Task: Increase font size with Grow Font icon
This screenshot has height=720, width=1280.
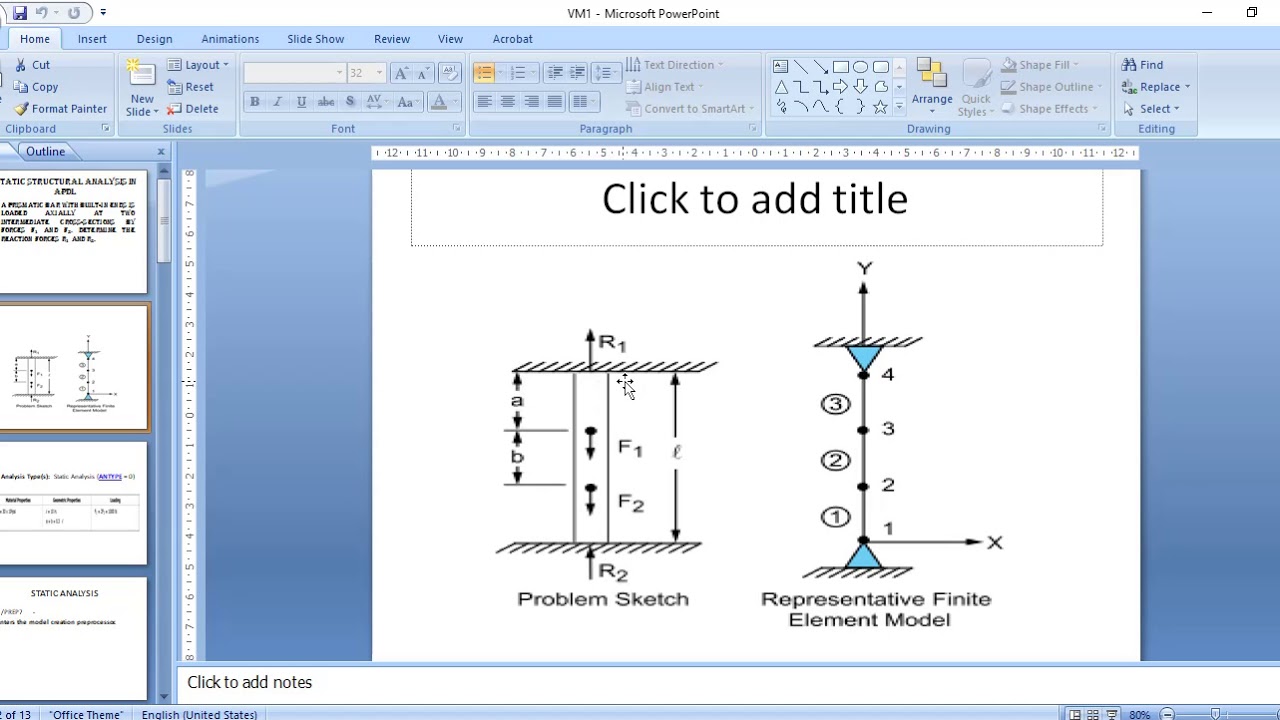Action: tap(401, 73)
